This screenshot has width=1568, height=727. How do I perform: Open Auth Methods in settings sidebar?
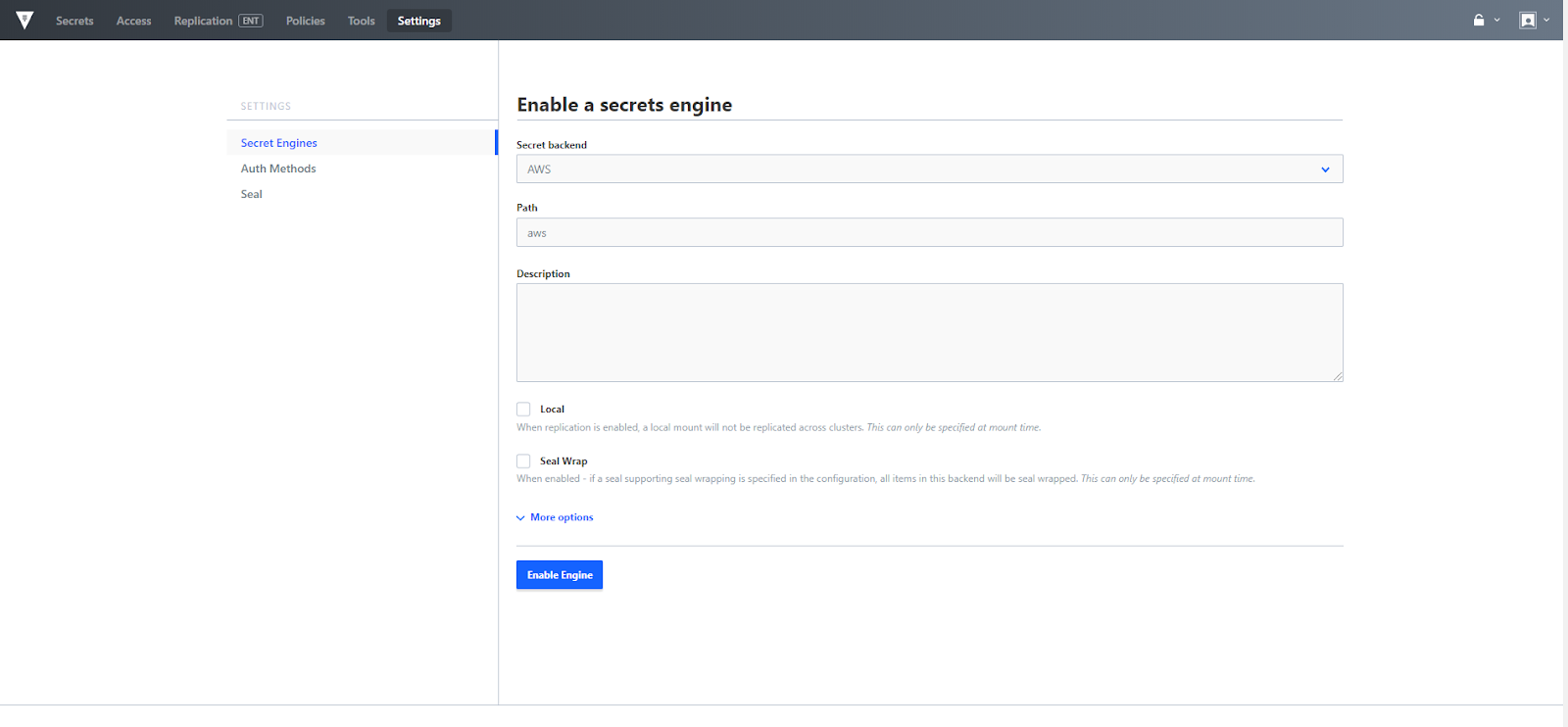(278, 169)
